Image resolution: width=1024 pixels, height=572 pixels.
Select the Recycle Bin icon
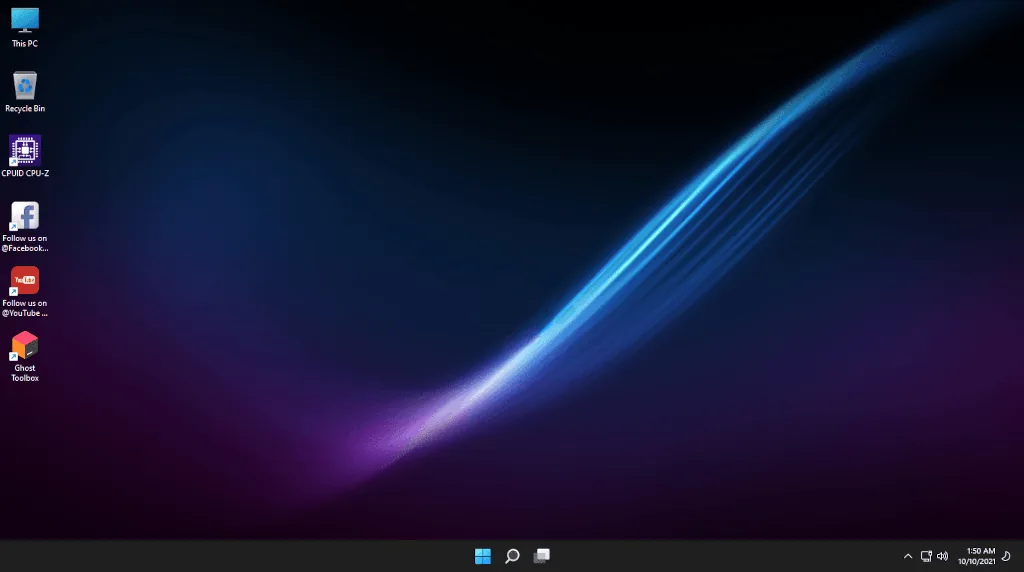(25, 86)
